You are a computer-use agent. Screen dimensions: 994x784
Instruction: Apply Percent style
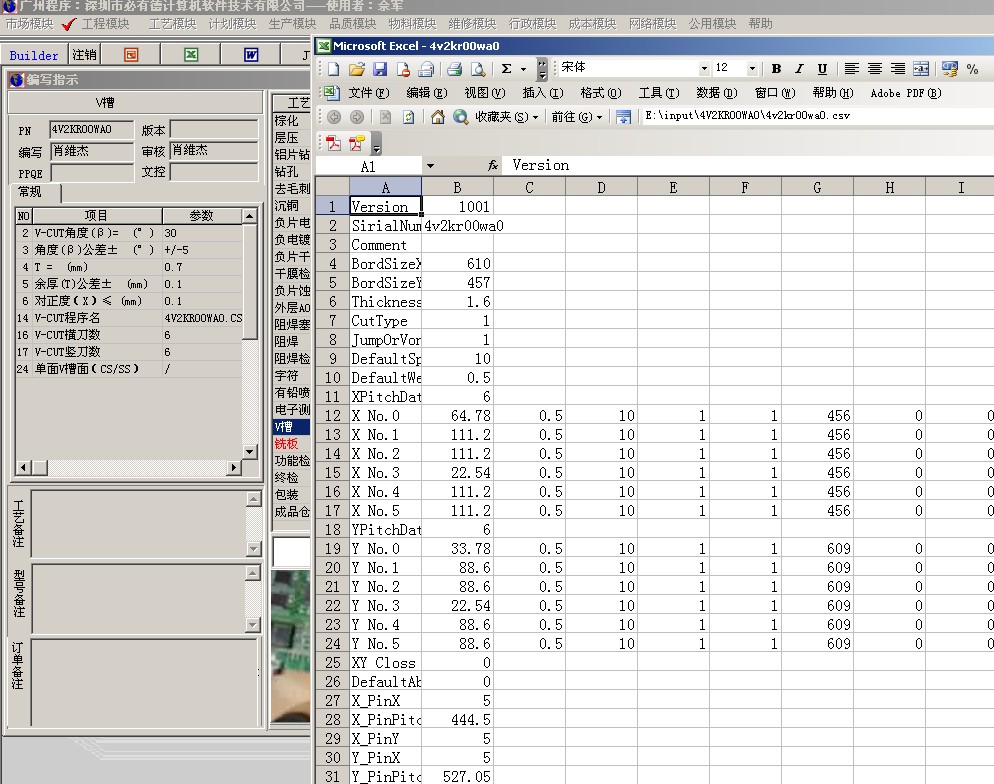(x=972, y=69)
